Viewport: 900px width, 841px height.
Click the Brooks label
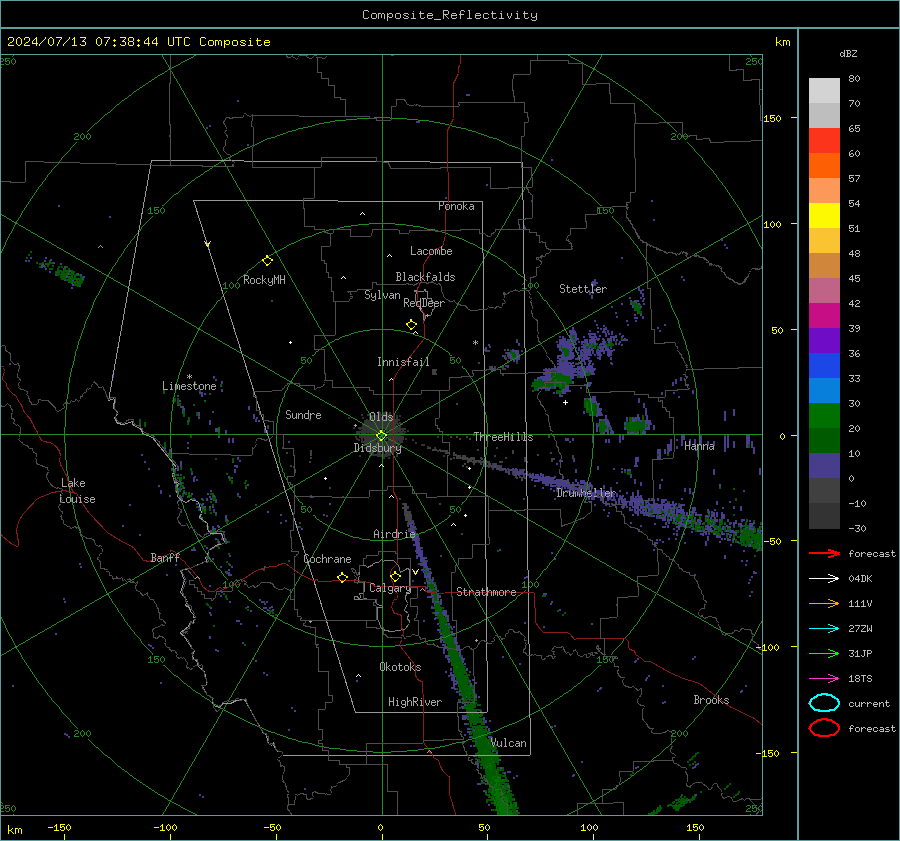[x=711, y=700]
